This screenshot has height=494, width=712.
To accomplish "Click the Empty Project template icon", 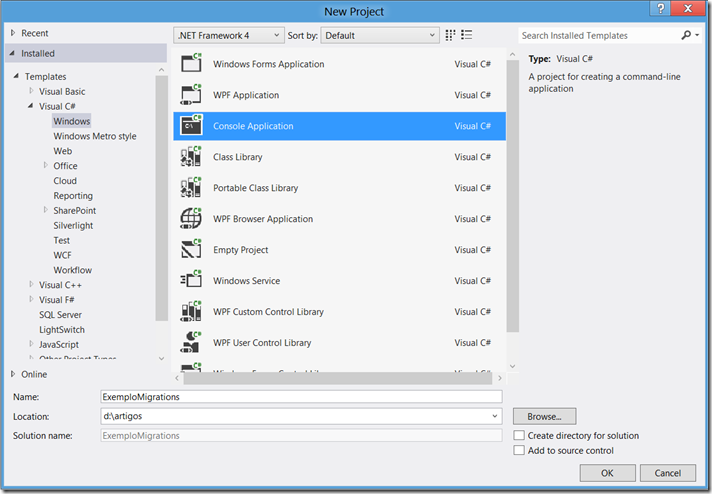I will (191, 249).
